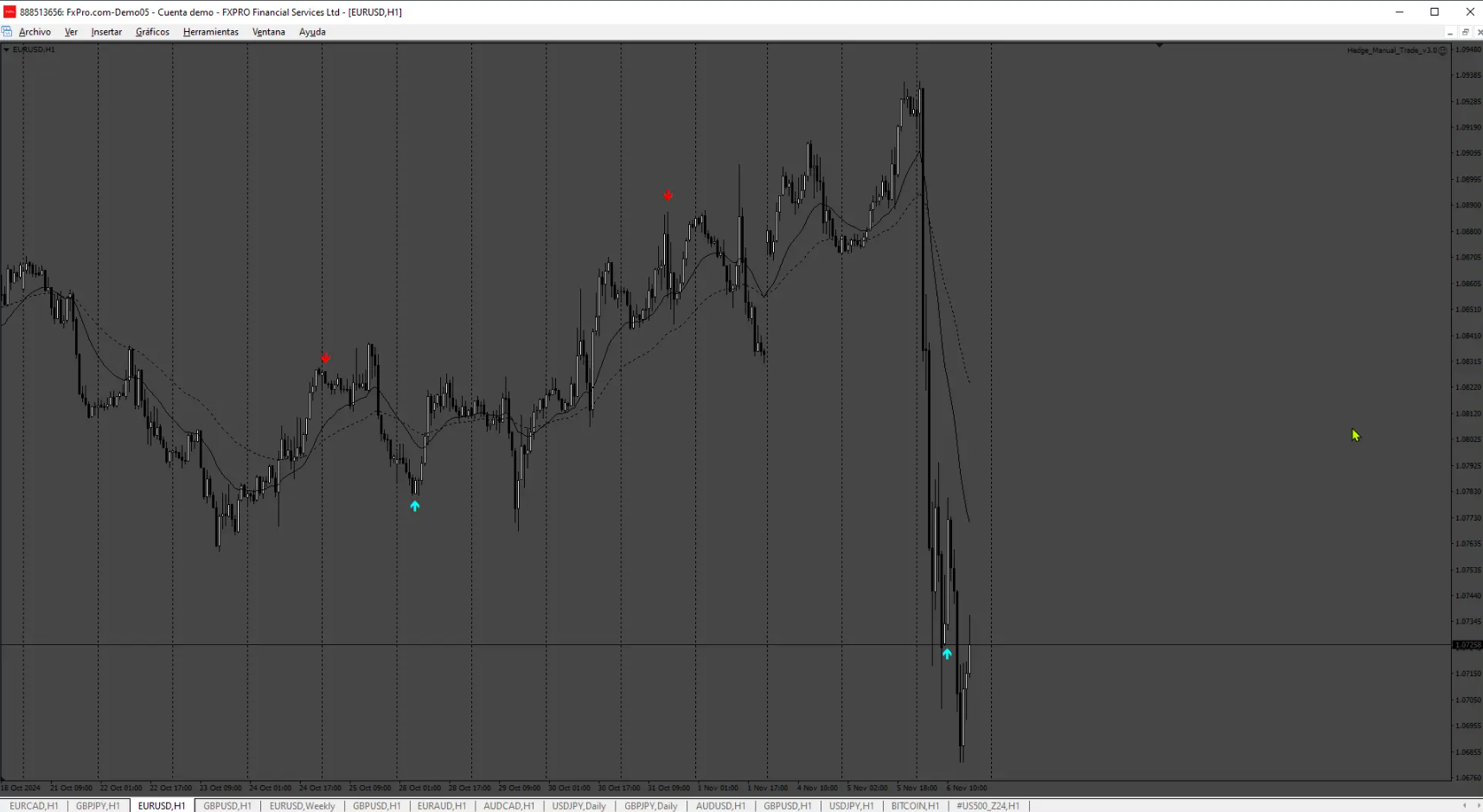
Task: Click the 1.06760 price scale value
Action: (1469, 777)
